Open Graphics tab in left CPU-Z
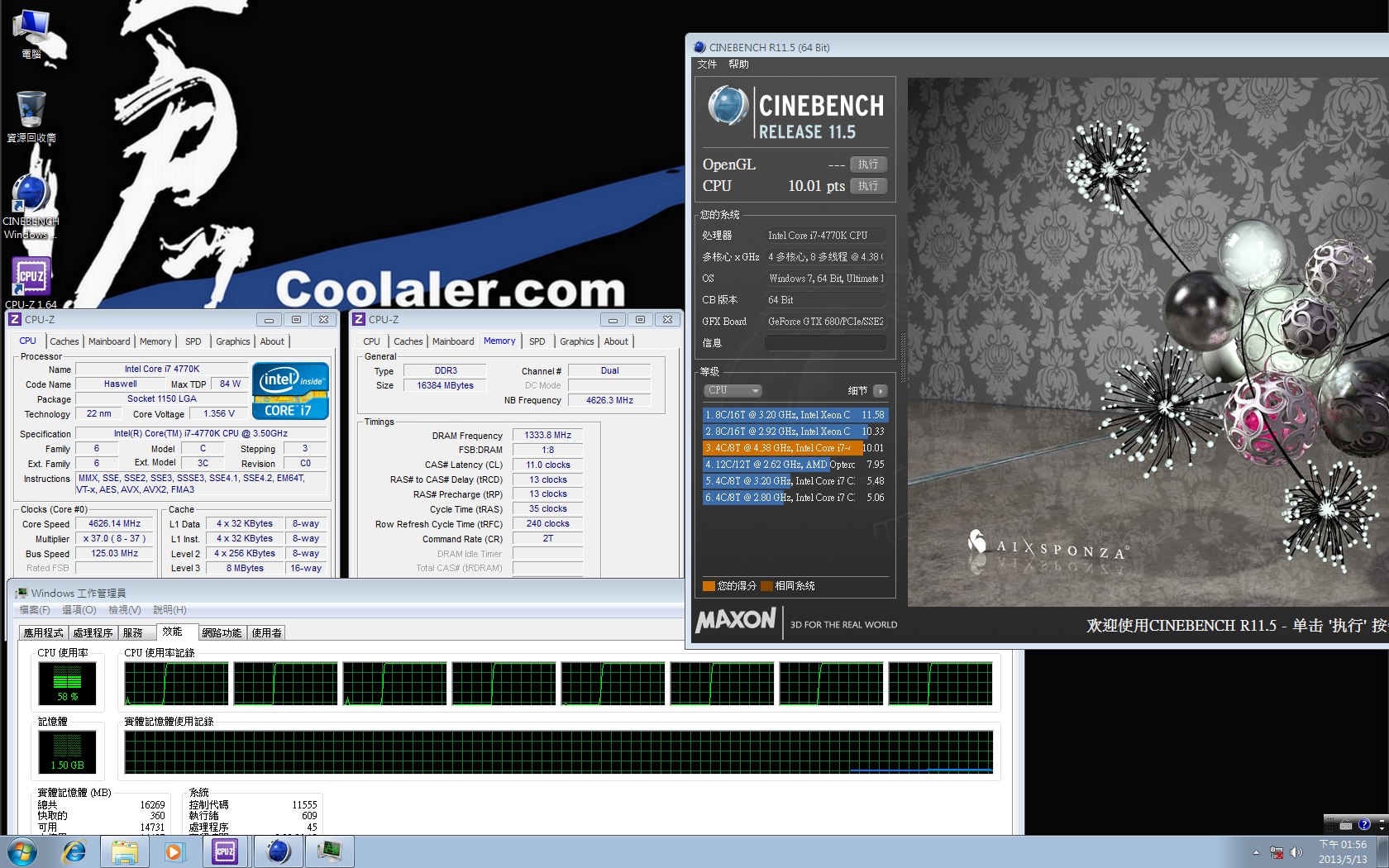 point(233,341)
